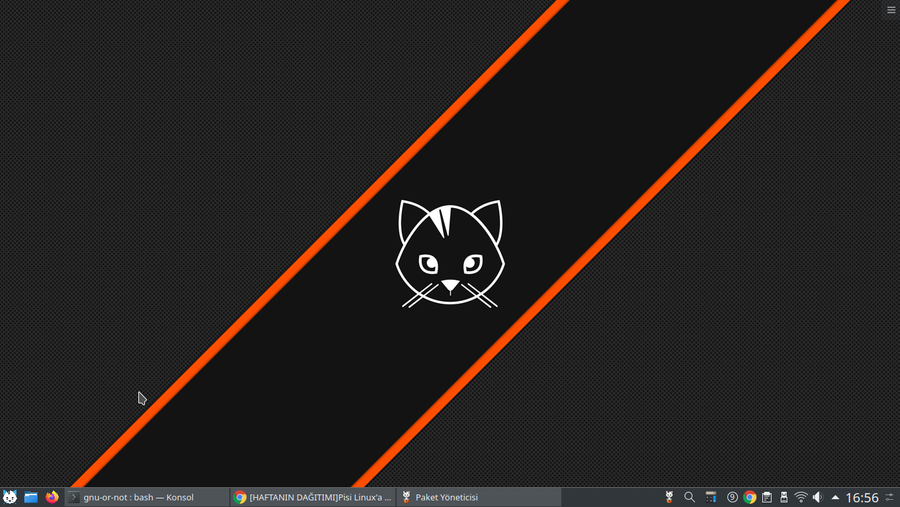Screen dimensions: 900x507
Task: Open the Pisi cat application launcher
Action: 10,497
